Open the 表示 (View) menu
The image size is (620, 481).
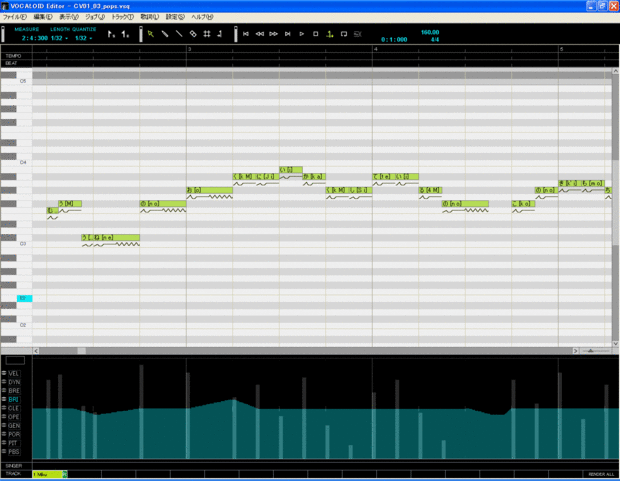(69, 17)
